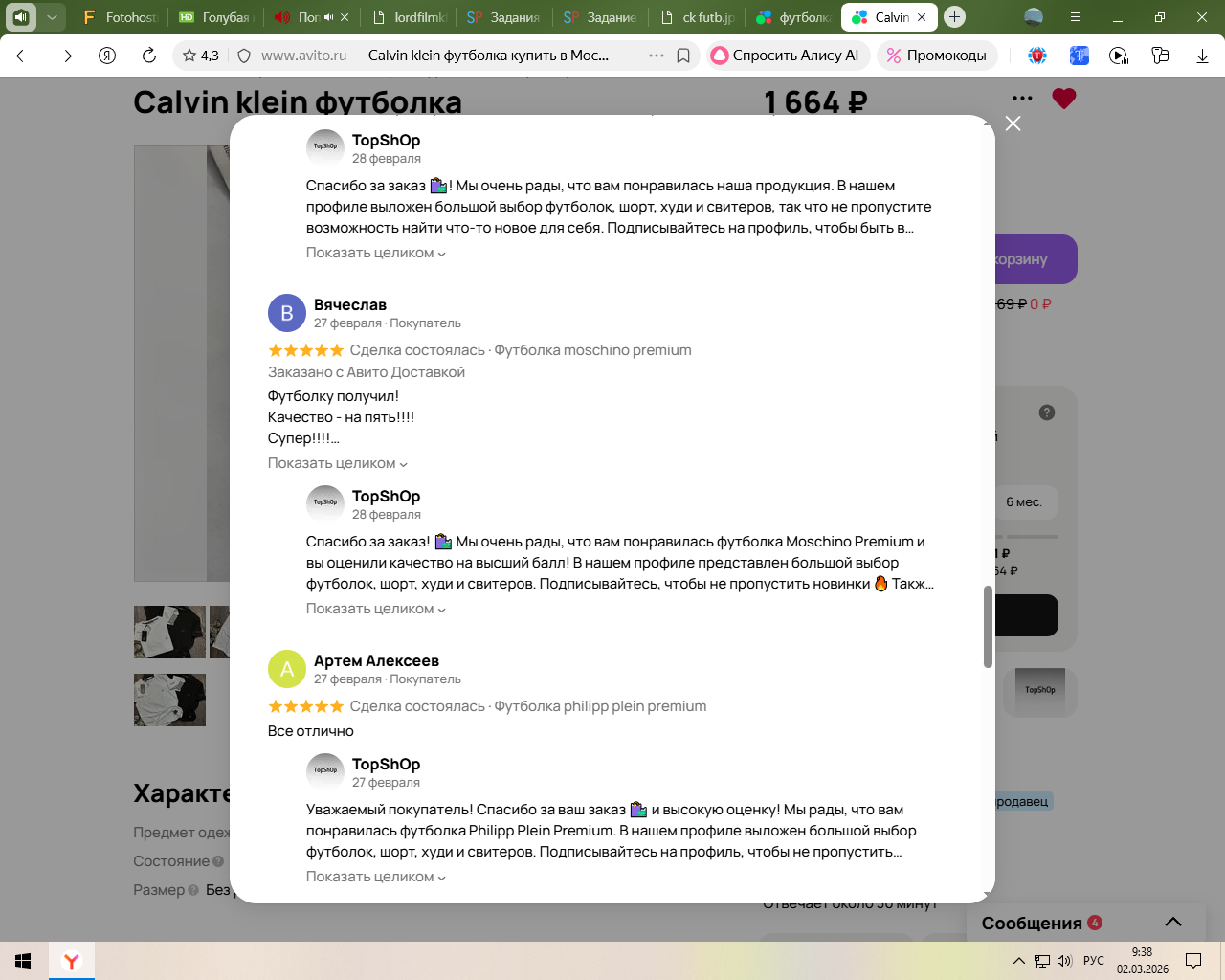Click TopShOp name in the 27 февраля reply

(x=386, y=764)
